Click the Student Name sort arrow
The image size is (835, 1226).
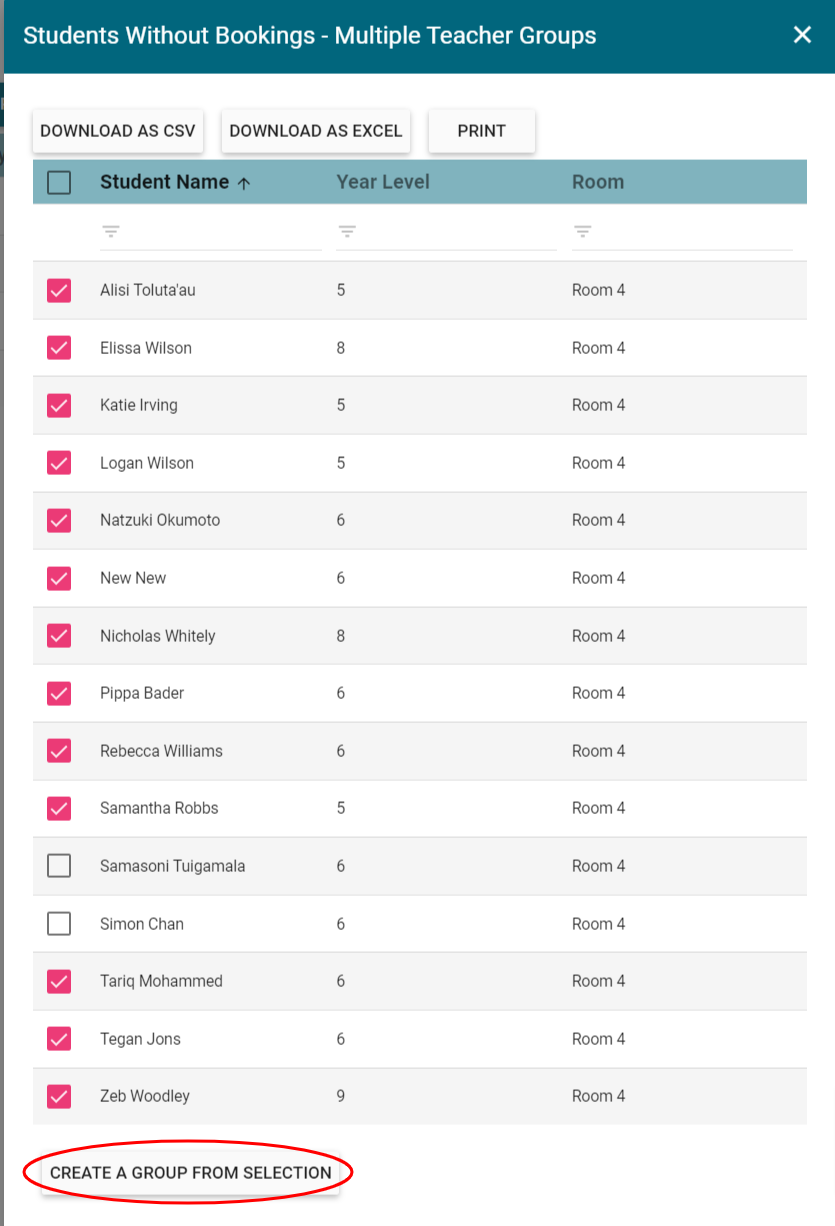tap(244, 183)
